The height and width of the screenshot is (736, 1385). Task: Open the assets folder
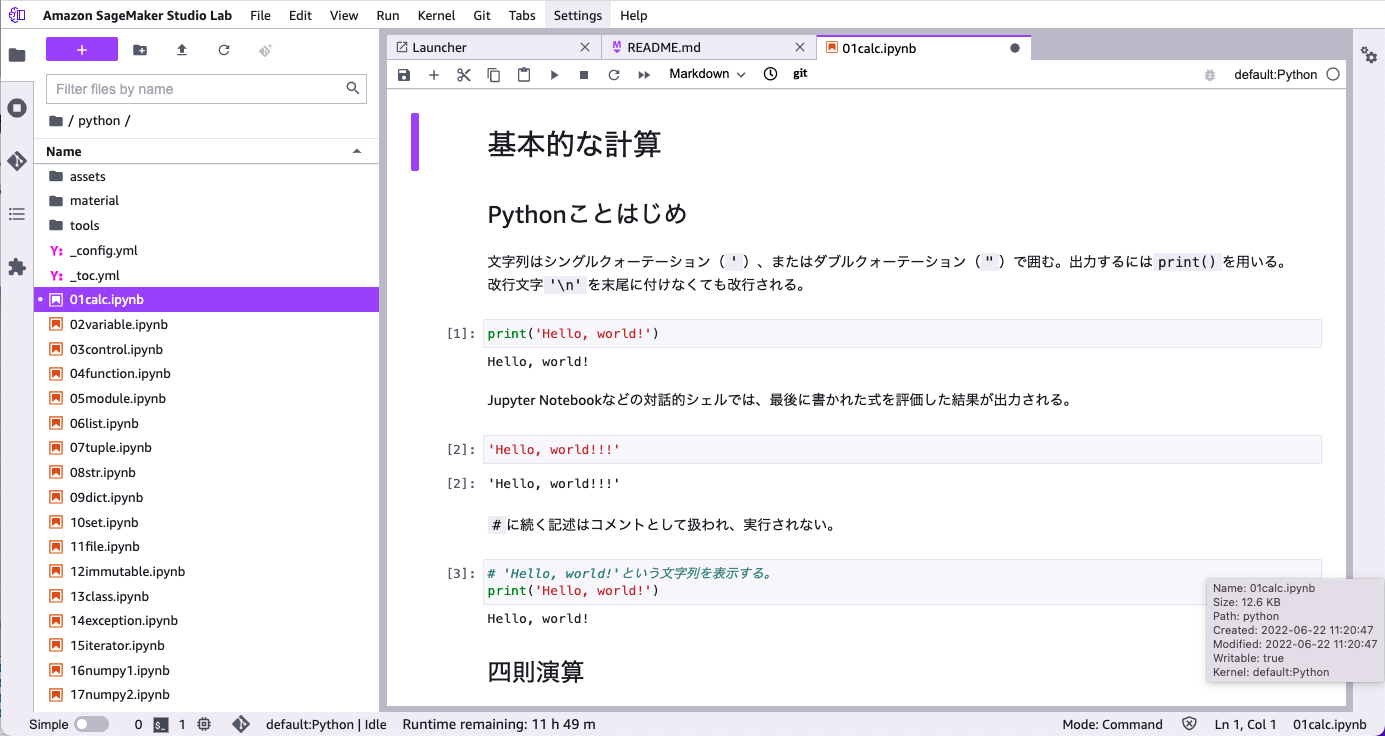[87, 176]
